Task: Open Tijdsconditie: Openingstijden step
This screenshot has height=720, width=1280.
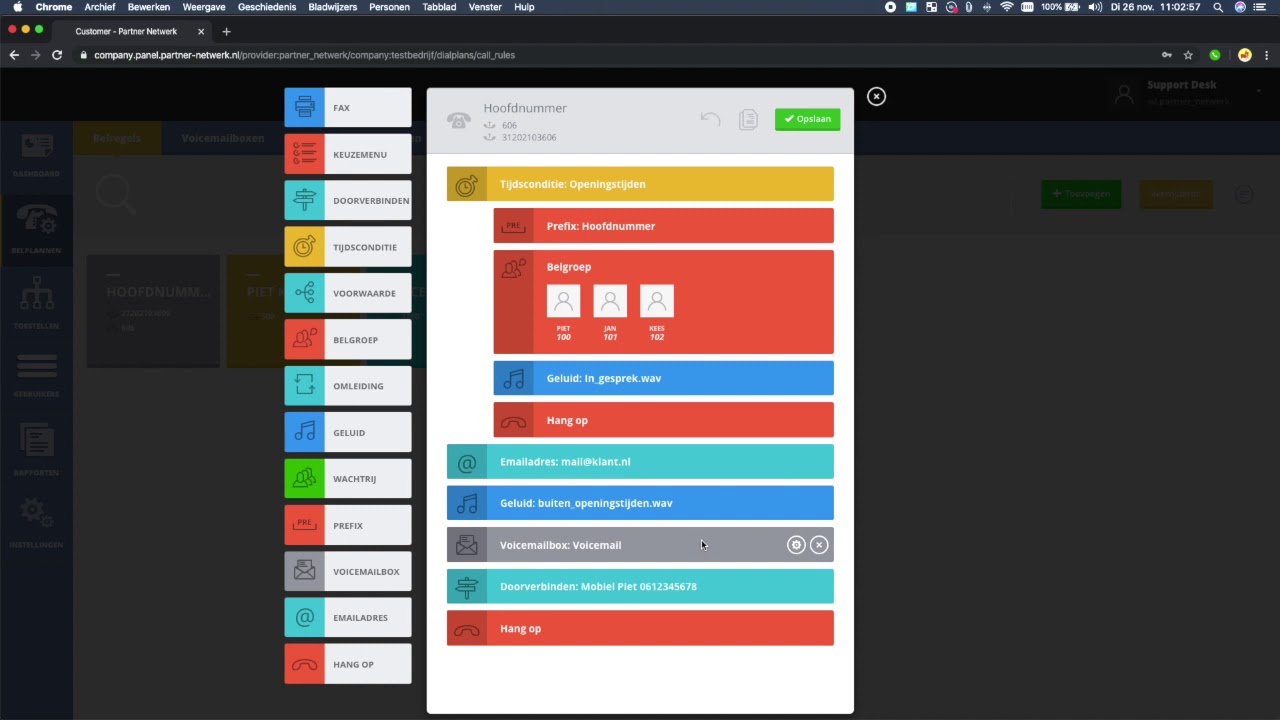Action: pyautogui.click(x=640, y=184)
